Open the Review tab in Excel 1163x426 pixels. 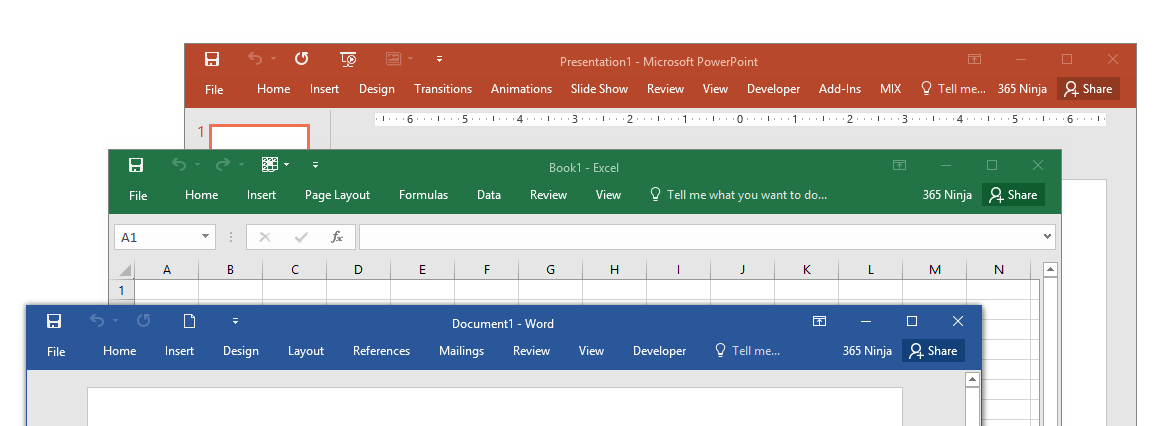click(548, 195)
